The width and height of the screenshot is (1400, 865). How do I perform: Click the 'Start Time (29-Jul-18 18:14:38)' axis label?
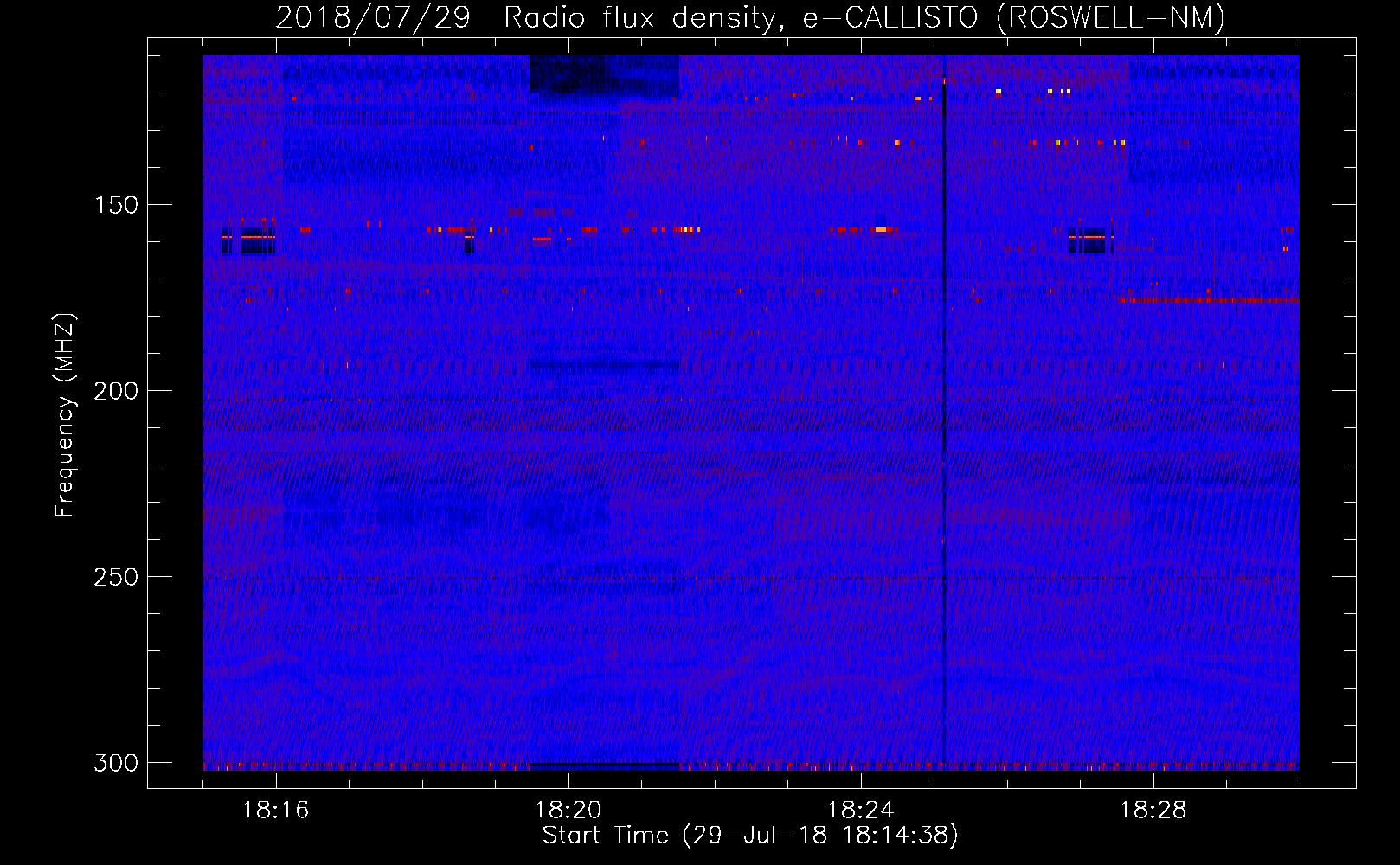click(x=750, y=836)
